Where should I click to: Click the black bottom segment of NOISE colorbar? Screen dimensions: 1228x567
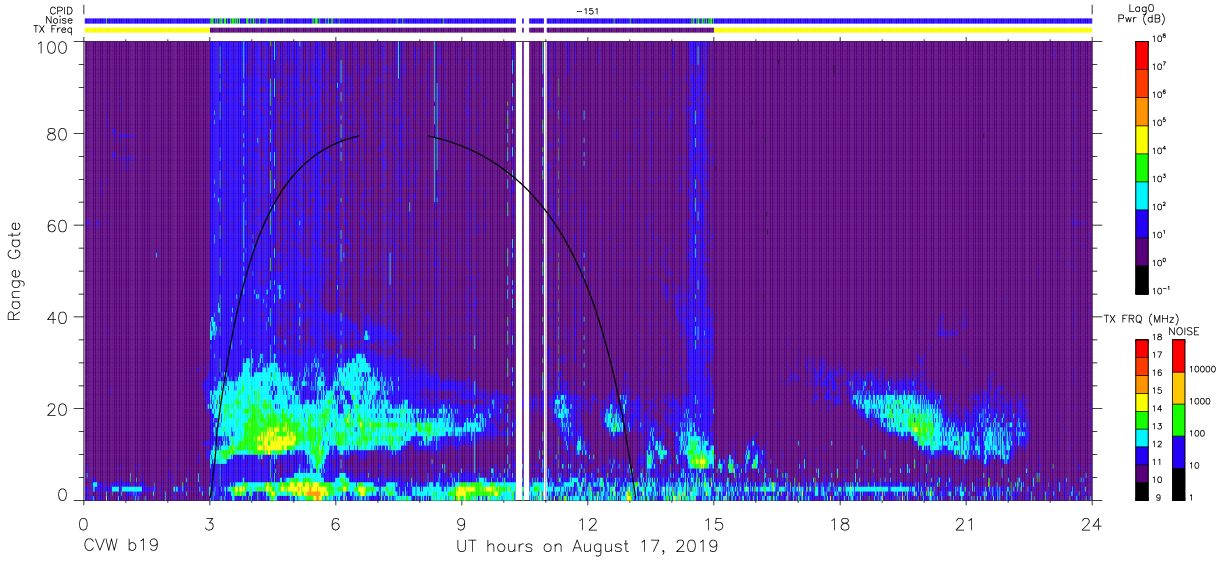1178,482
